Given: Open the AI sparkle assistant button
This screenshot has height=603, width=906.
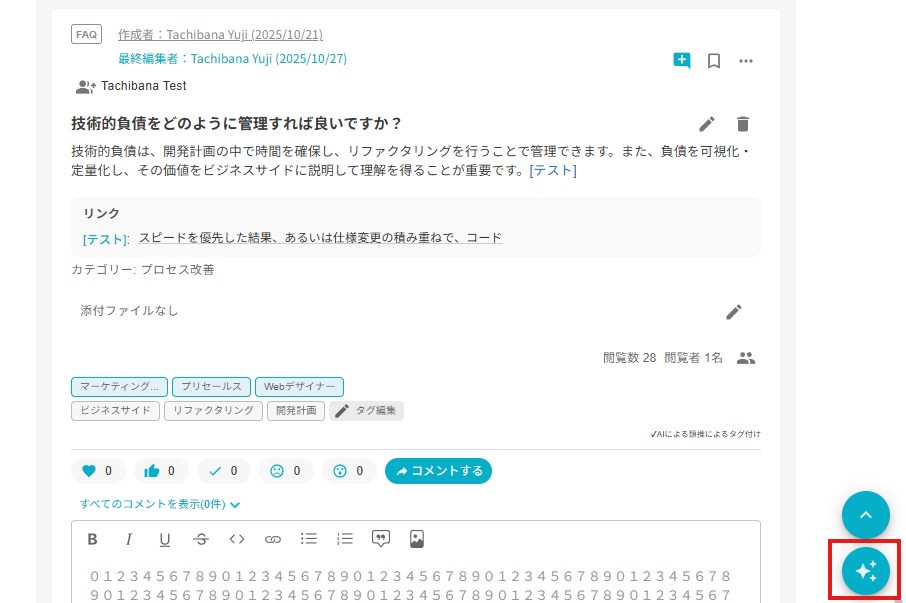Looking at the screenshot, I should (x=865, y=570).
